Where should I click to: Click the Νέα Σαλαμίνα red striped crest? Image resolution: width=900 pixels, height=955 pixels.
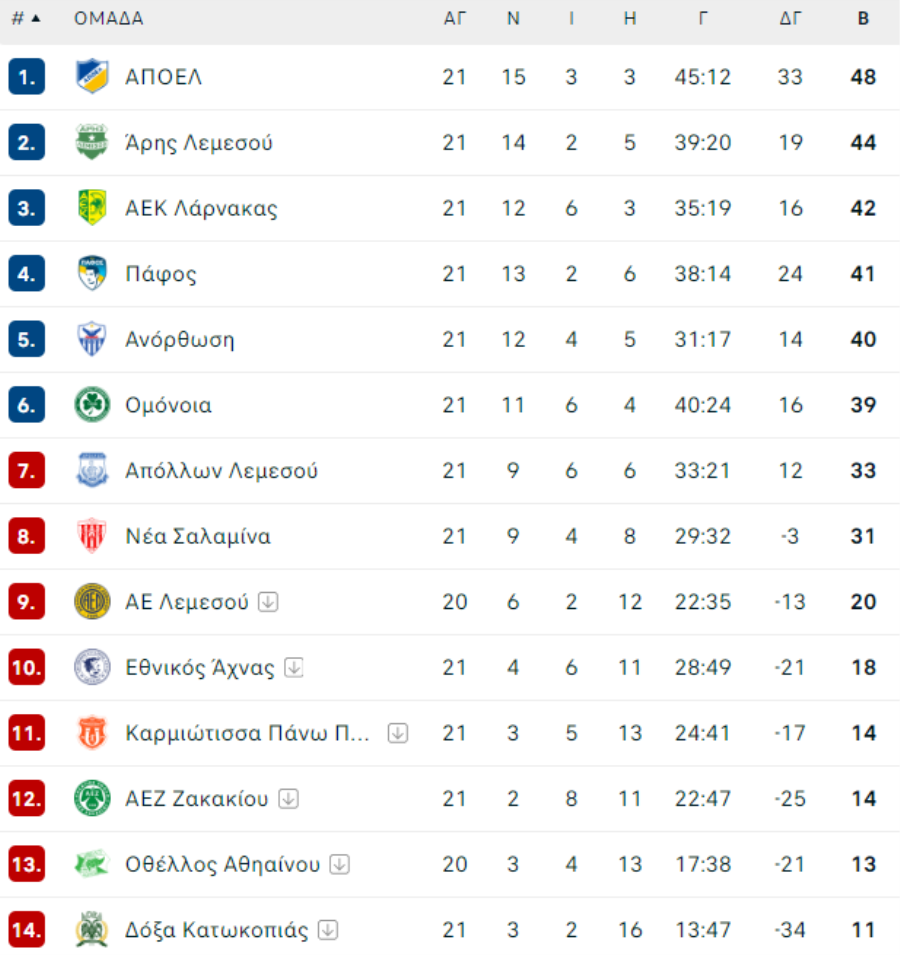[92, 536]
